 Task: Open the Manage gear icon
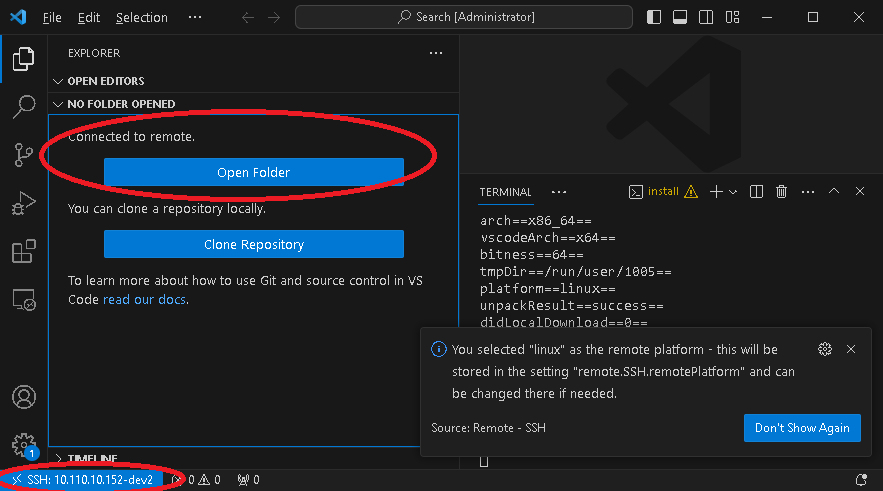[x=24, y=445]
